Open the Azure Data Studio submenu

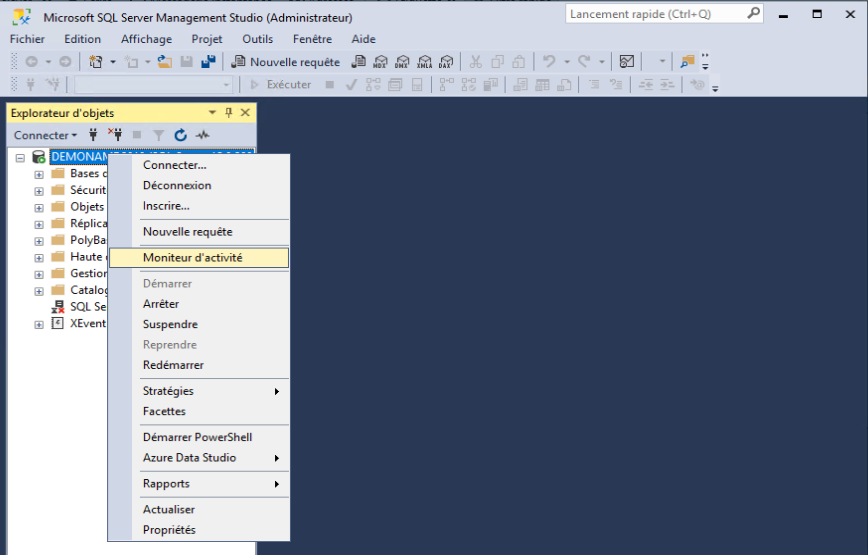(199, 458)
